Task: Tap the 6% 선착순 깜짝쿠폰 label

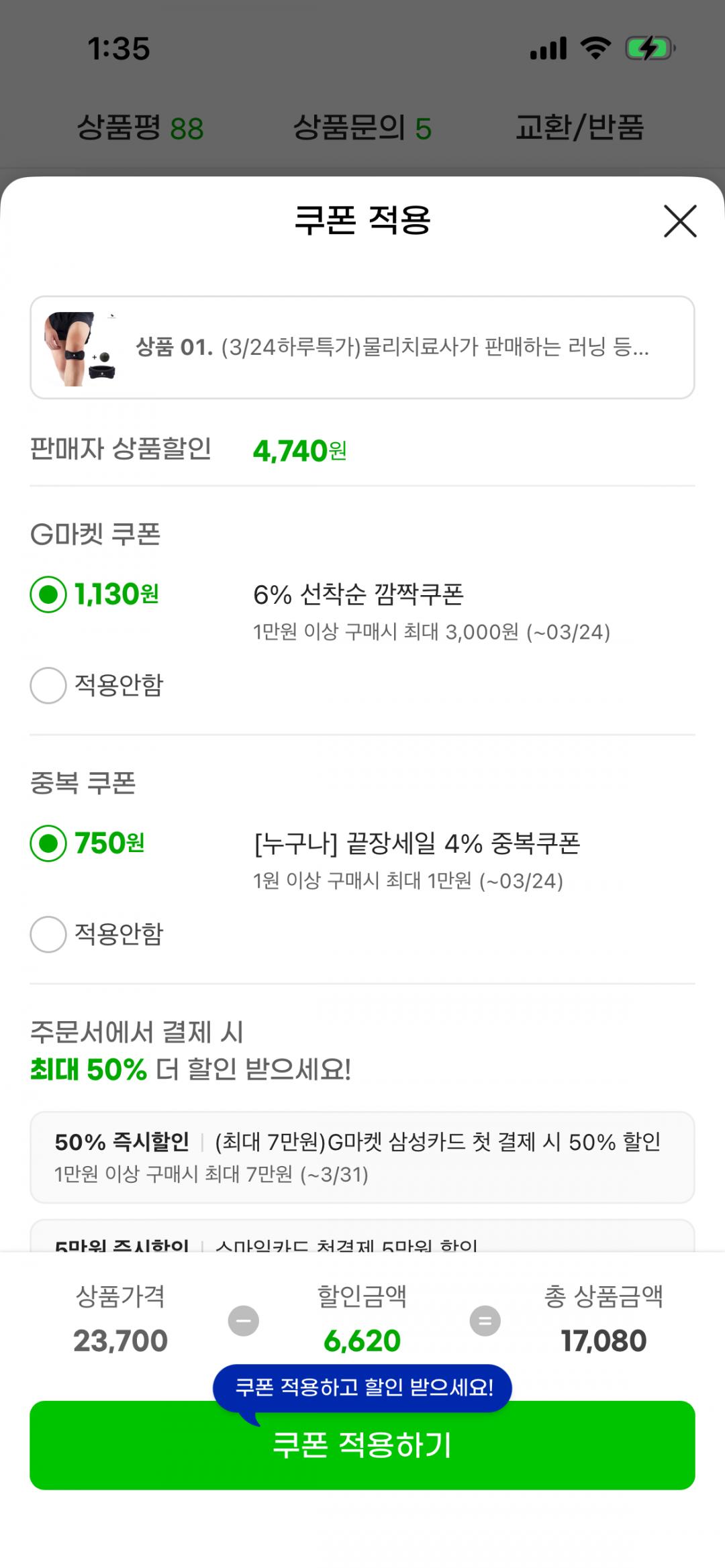Action: [x=358, y=594]
